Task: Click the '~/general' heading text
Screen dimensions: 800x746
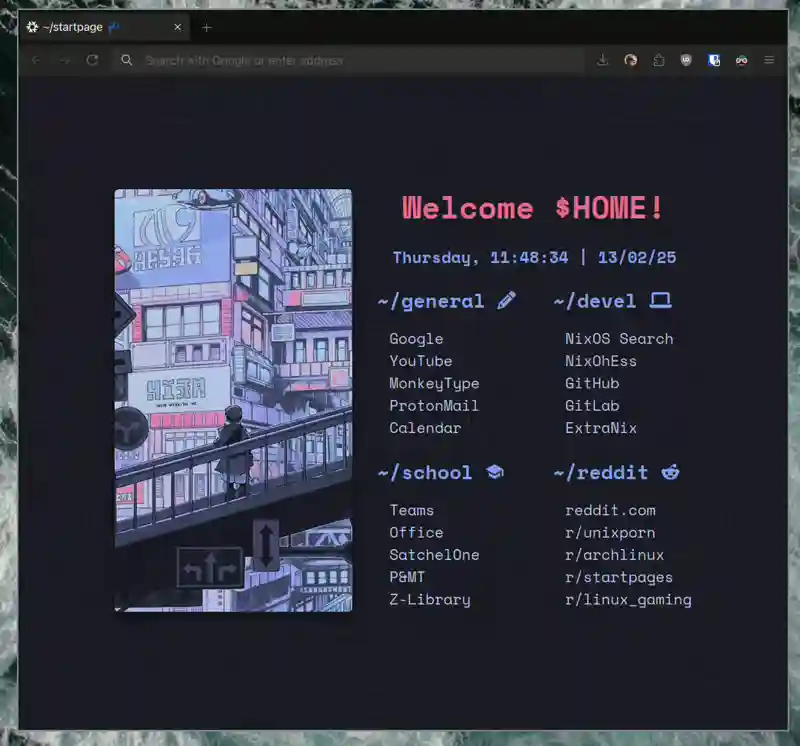Action: pos(431,301)
